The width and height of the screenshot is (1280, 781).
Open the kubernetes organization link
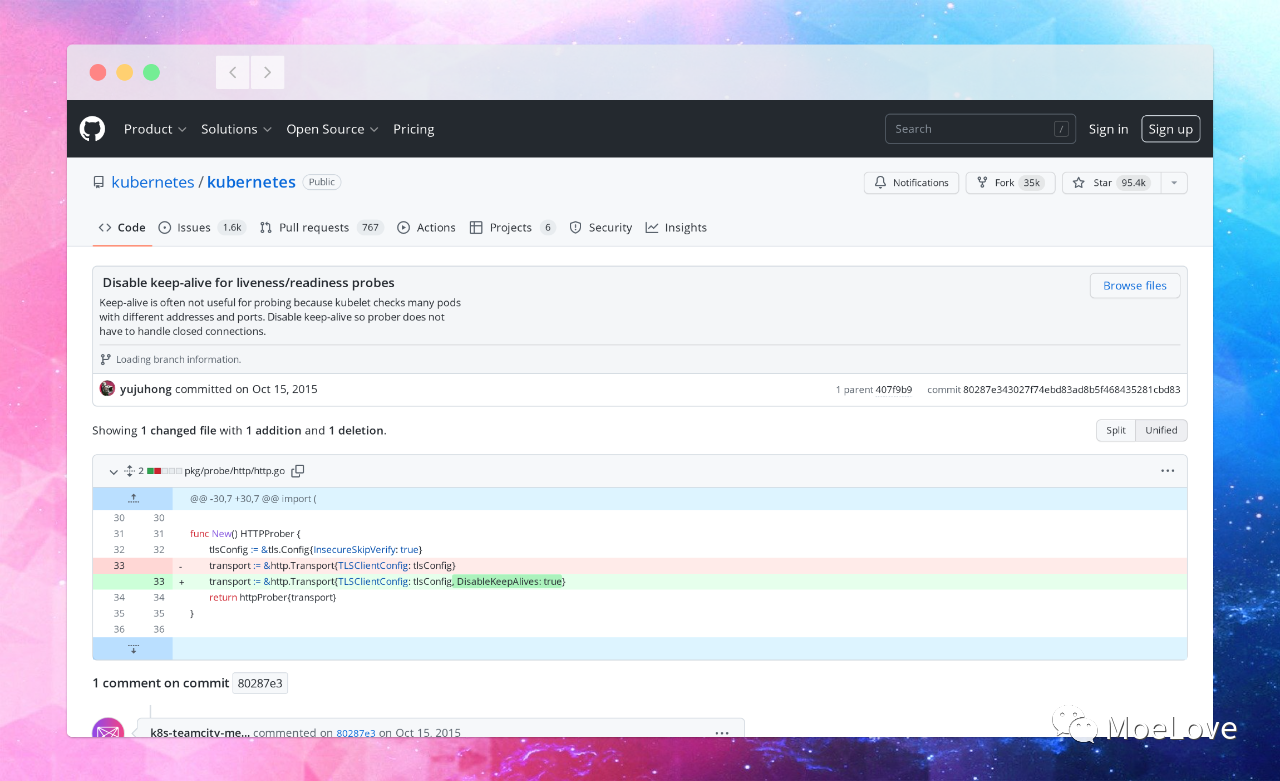click(153, 182)
